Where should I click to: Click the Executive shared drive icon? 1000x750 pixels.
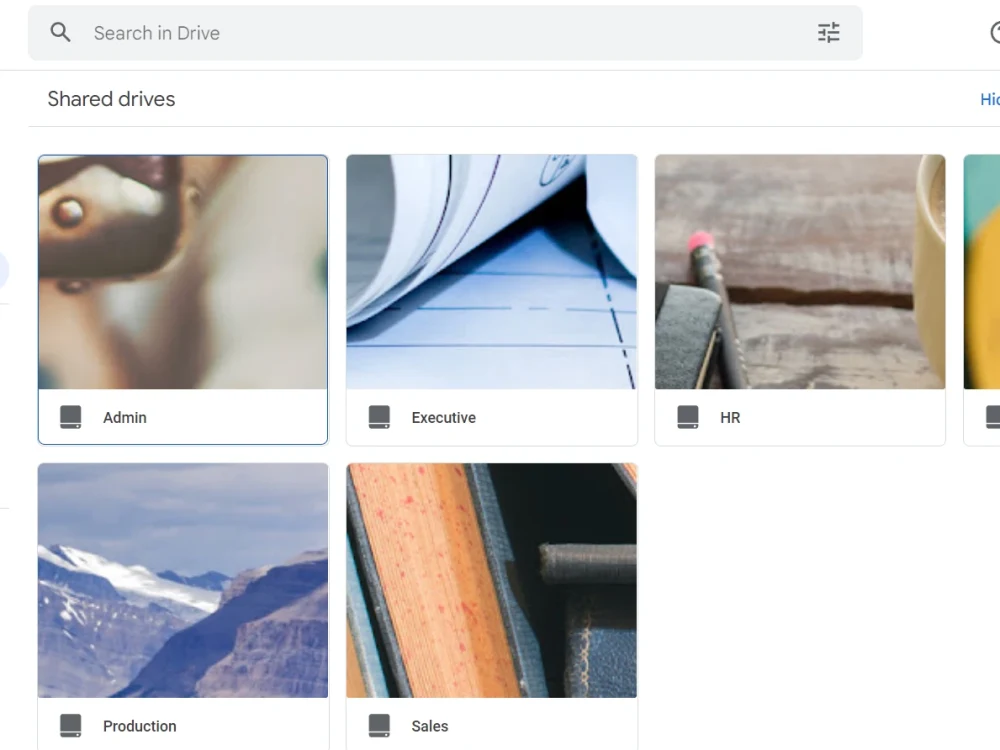pyautogui.click(x=379, y=417)
